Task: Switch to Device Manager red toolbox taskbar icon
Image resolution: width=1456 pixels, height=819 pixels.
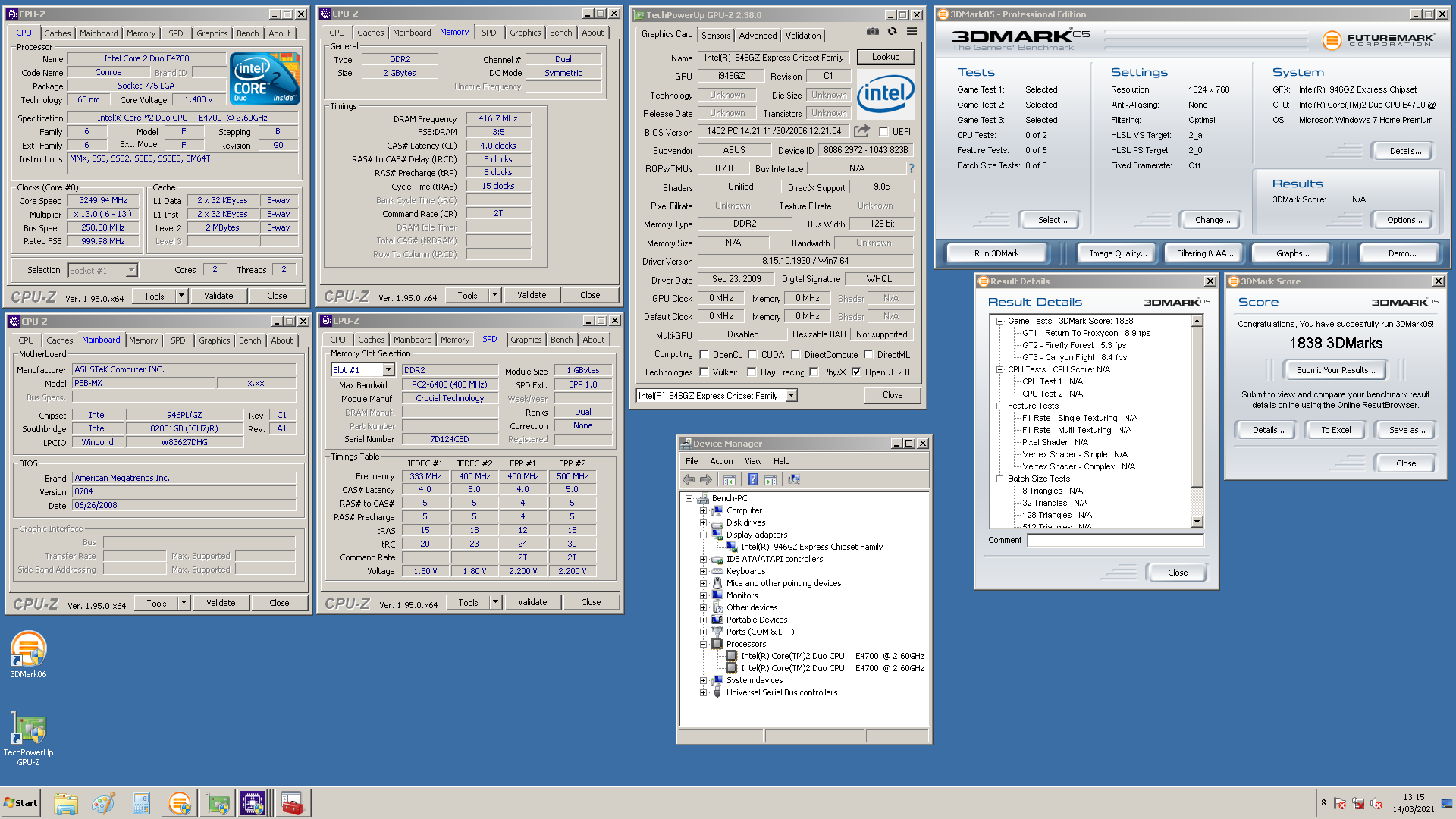Action: (x=292, y=803)
